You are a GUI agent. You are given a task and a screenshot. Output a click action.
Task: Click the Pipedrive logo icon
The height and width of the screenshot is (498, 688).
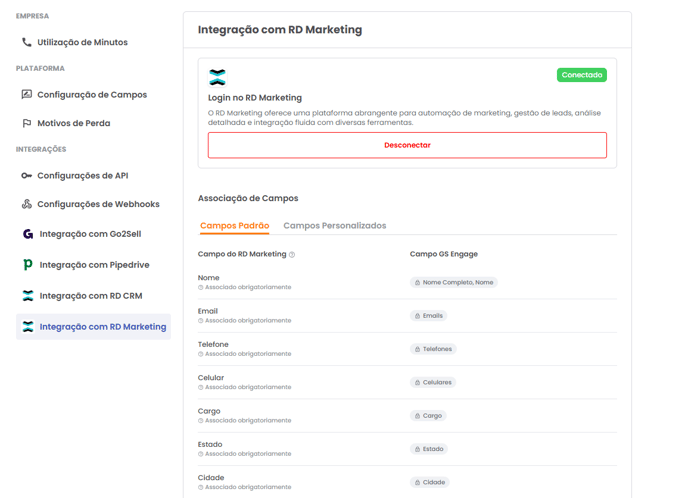click(x=28, y=265)
